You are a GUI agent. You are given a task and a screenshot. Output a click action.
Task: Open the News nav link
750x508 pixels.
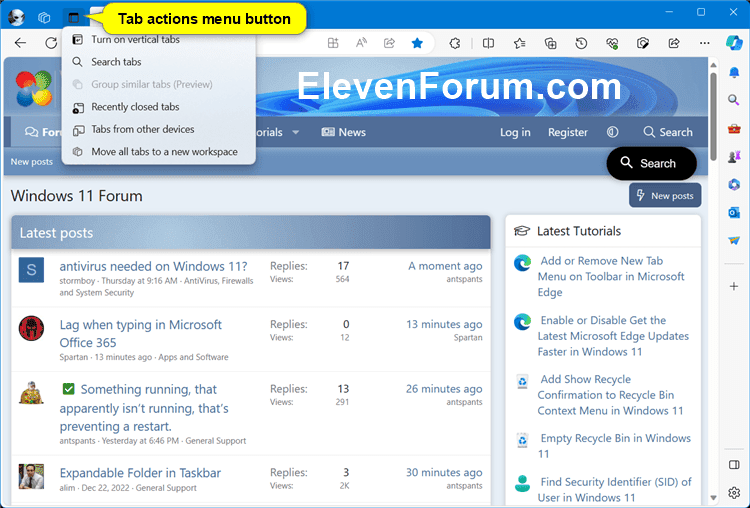click(343, 133)
